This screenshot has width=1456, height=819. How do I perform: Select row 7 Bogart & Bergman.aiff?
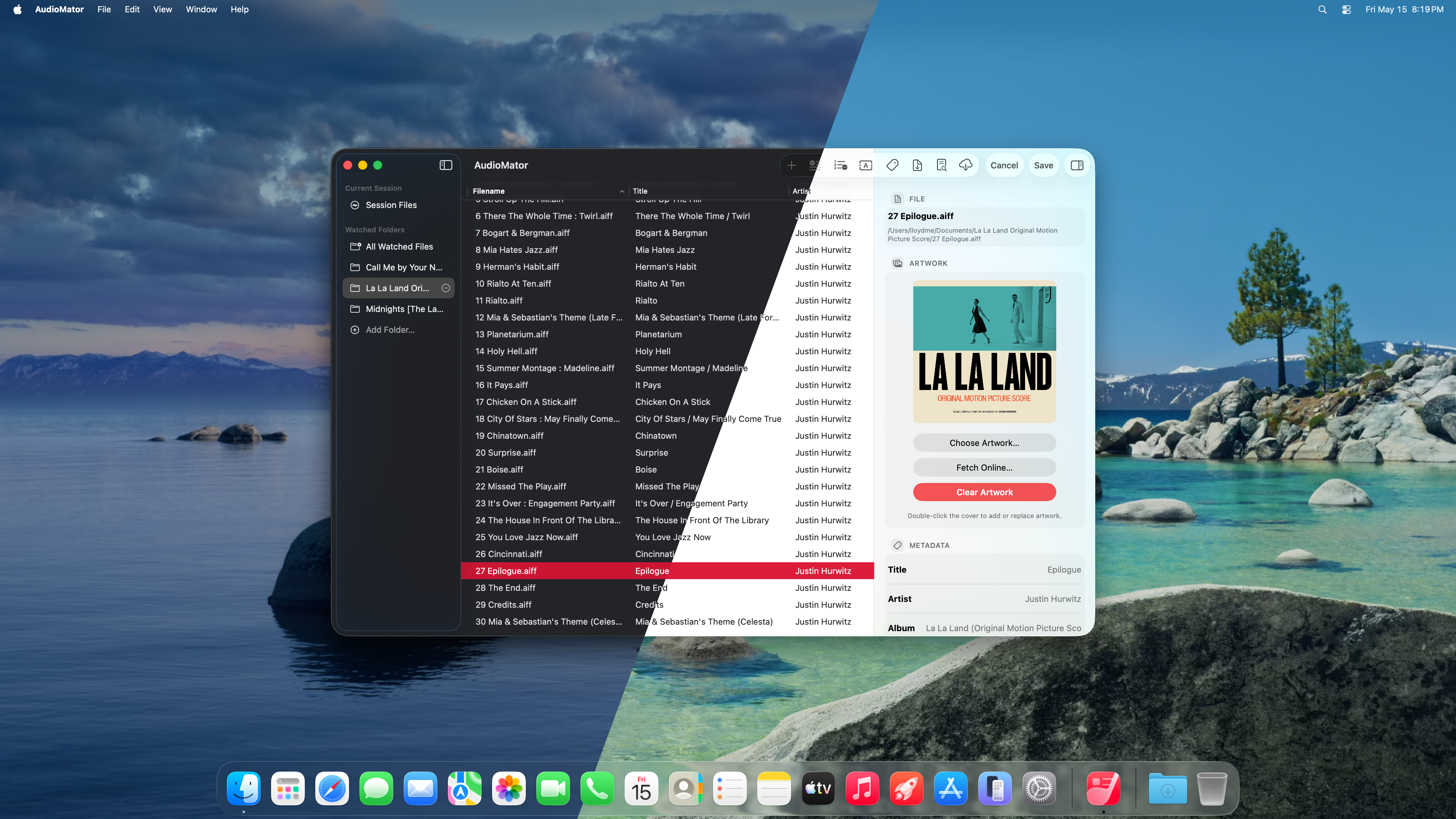pos(667,233)
